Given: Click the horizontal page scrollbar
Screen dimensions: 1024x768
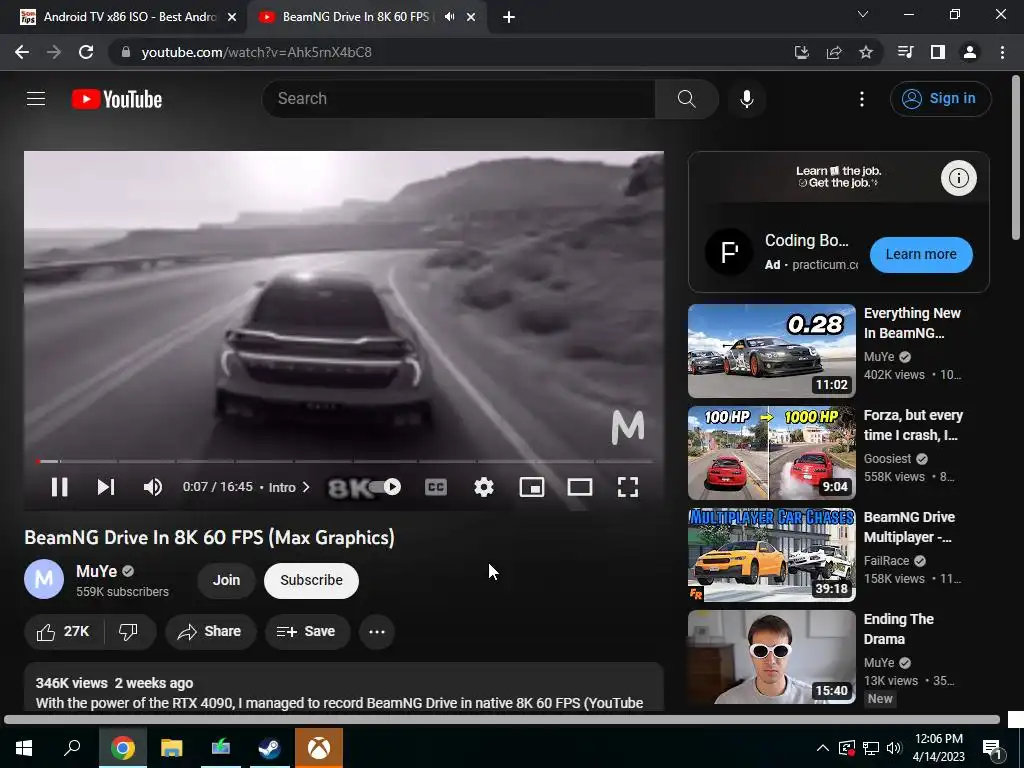Looking at the screenshot, I should point(502,720).
